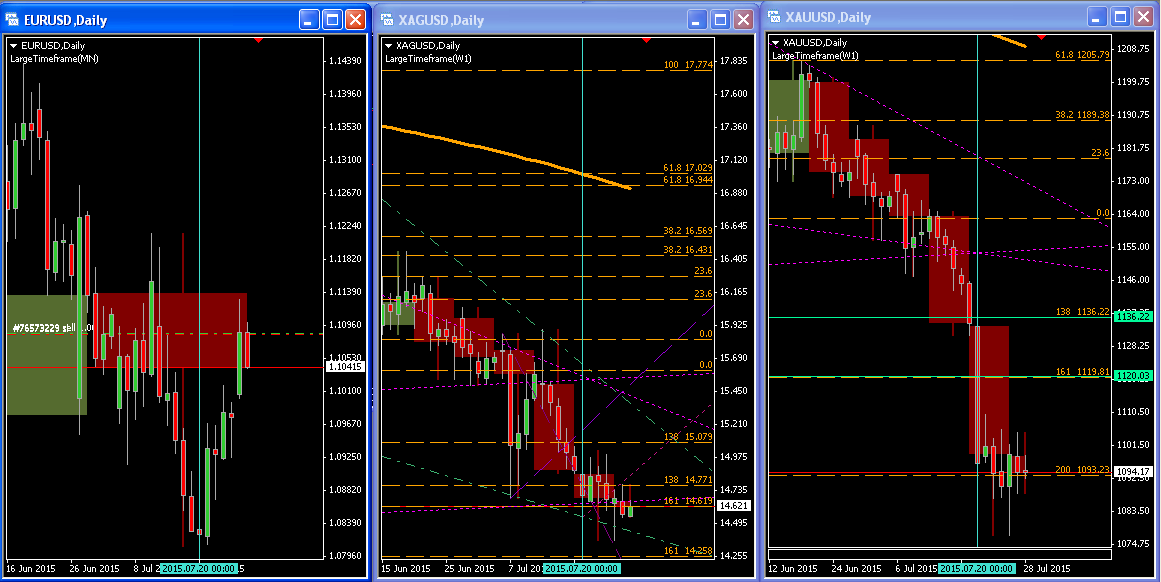The width and height of the screenshot is (1161, 582).
Task: Expand the XAGUSD,Daily symbol arrow
Action: pyautogui.click(x=389, y=46)
